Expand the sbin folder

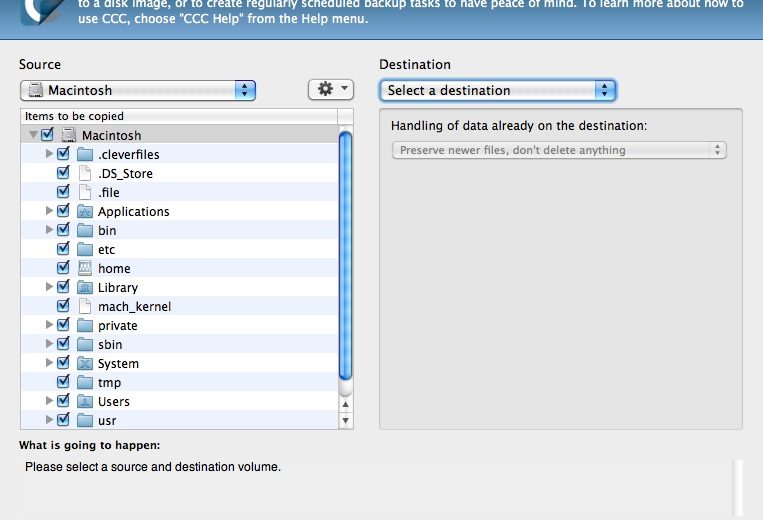click(49, 343)
